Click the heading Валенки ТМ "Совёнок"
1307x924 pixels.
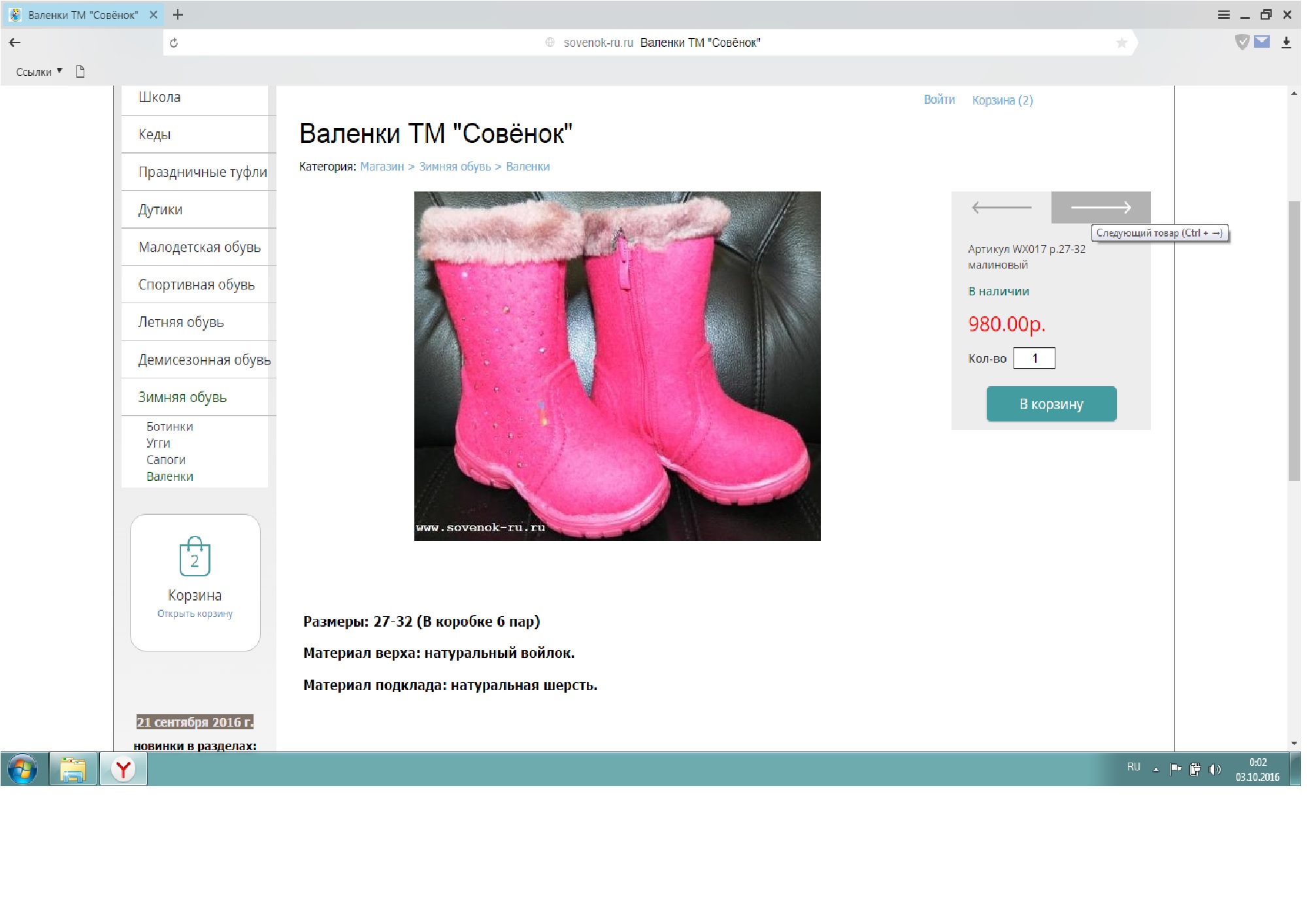436,133
